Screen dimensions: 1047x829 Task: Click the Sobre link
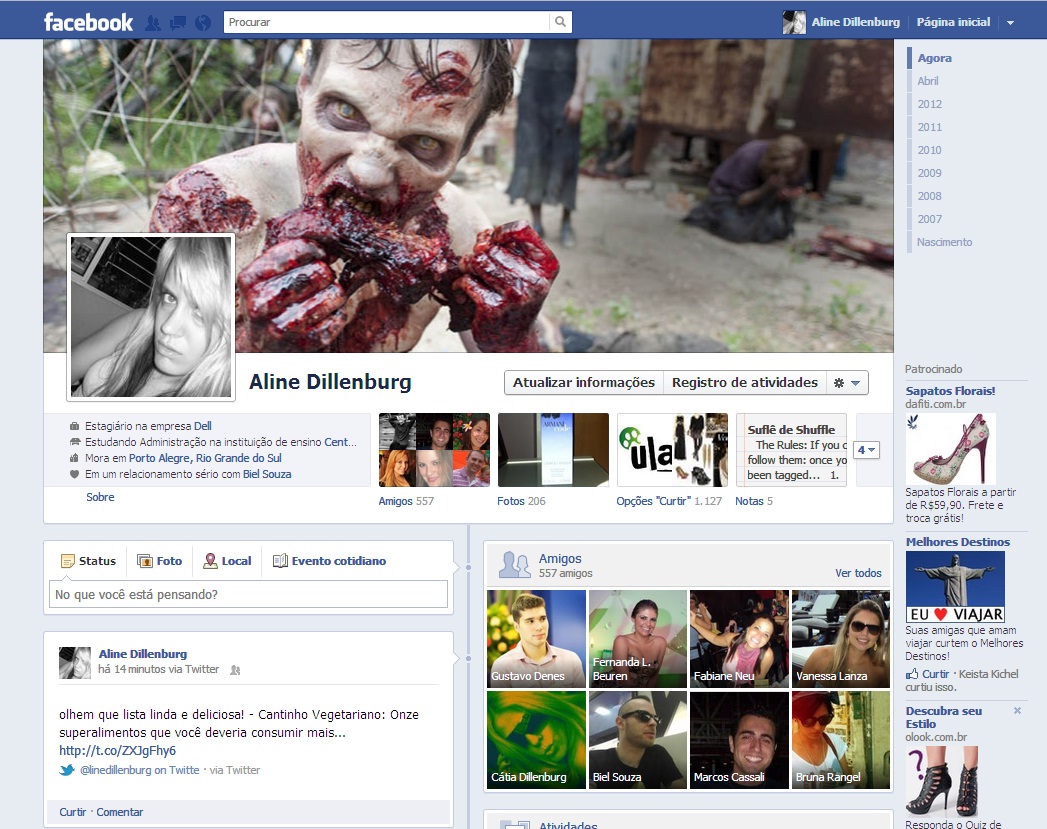100,497
